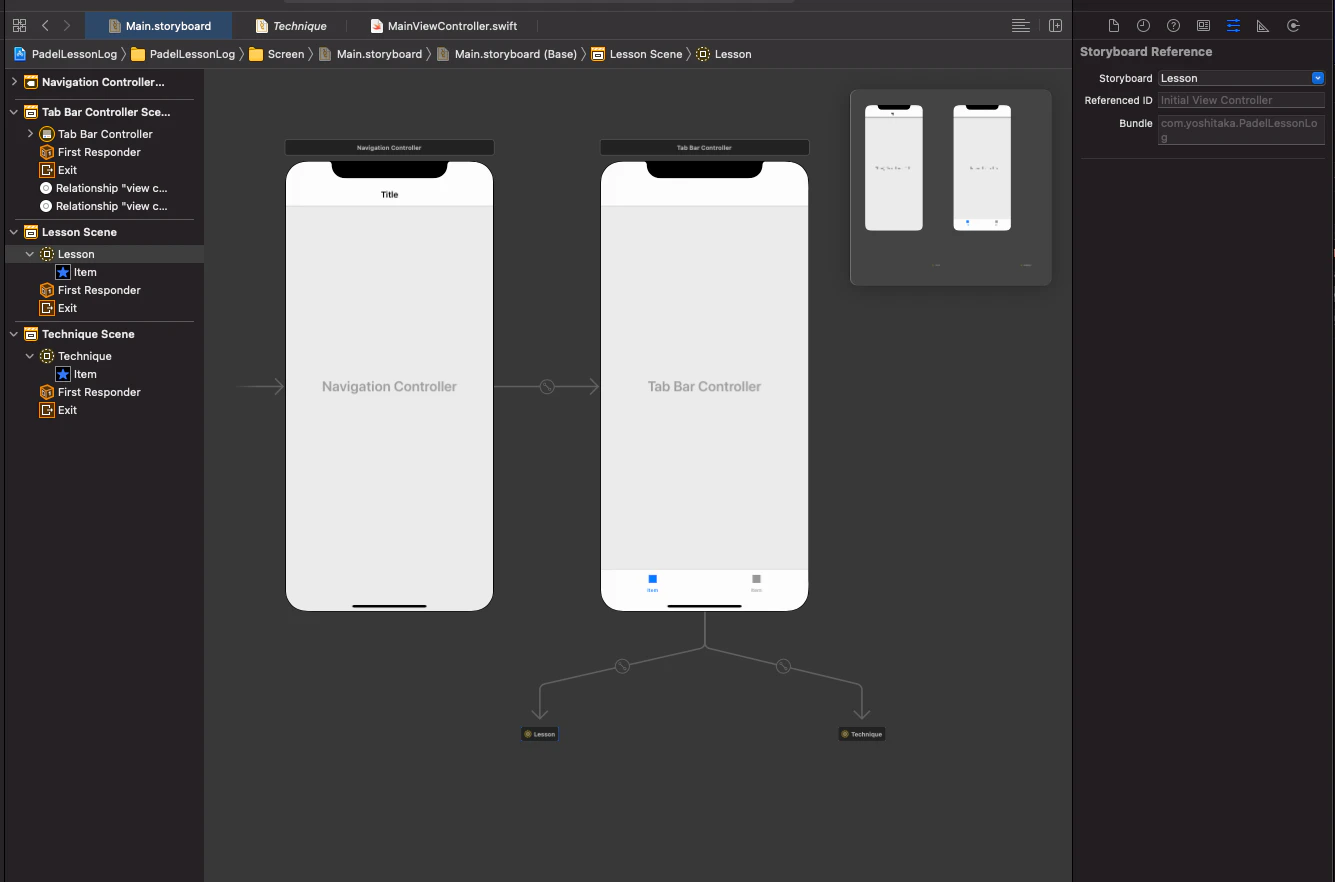The height and width of the screenshot is (882, 1335).
Task: Select First Responder in Technique Scene
Action: coord(90,392)
